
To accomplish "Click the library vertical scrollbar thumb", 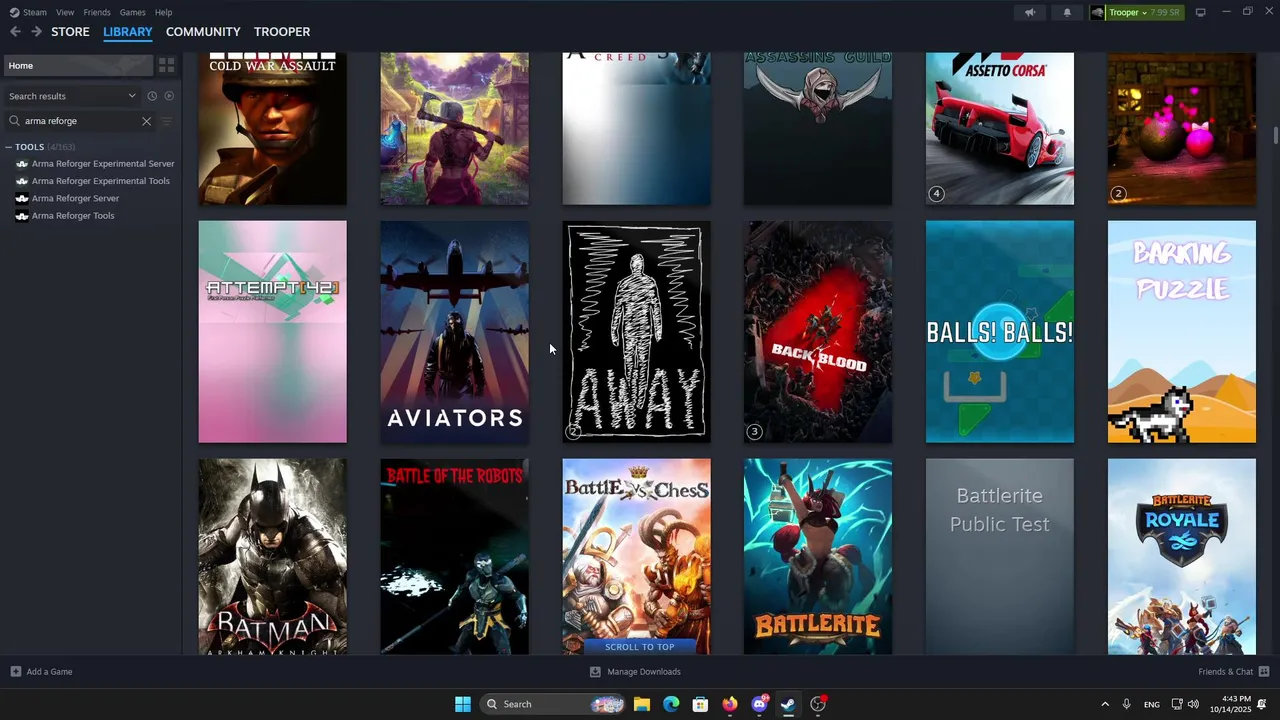I will click(1275, 136).
